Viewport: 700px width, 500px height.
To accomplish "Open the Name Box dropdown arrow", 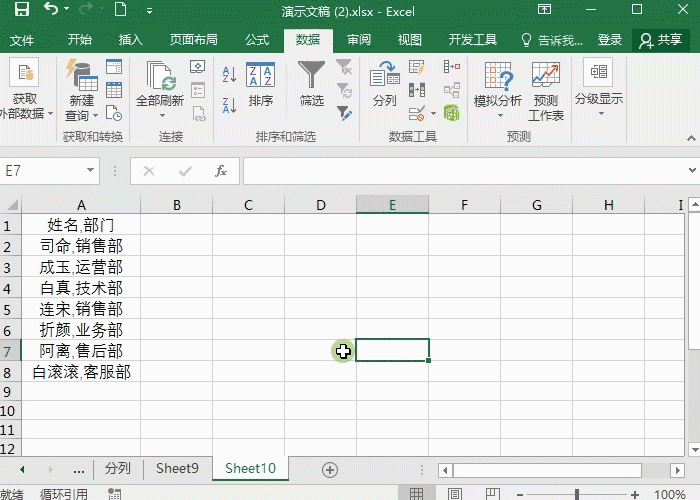I will tap(90, 170).
